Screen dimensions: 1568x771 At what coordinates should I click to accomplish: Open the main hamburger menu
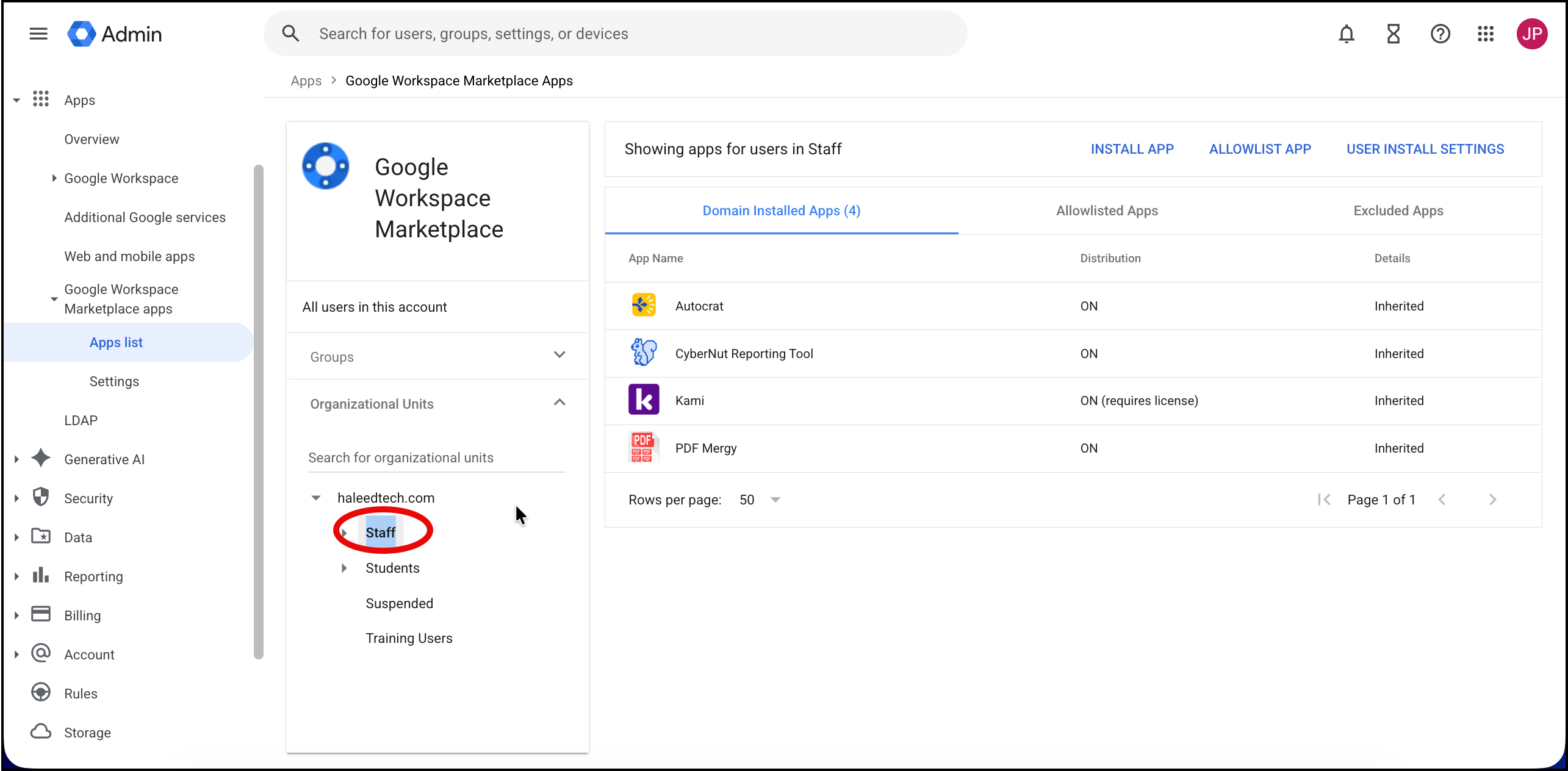point(38,34)
